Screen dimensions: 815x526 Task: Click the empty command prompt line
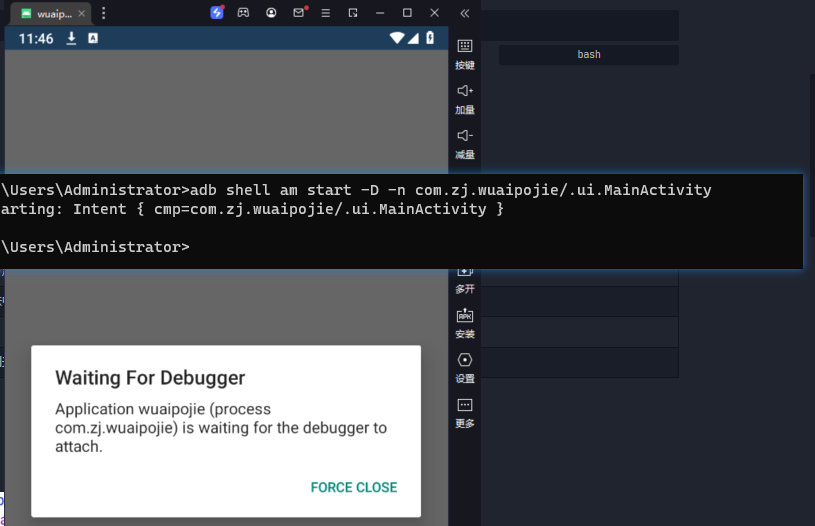[x=95, y=246]
